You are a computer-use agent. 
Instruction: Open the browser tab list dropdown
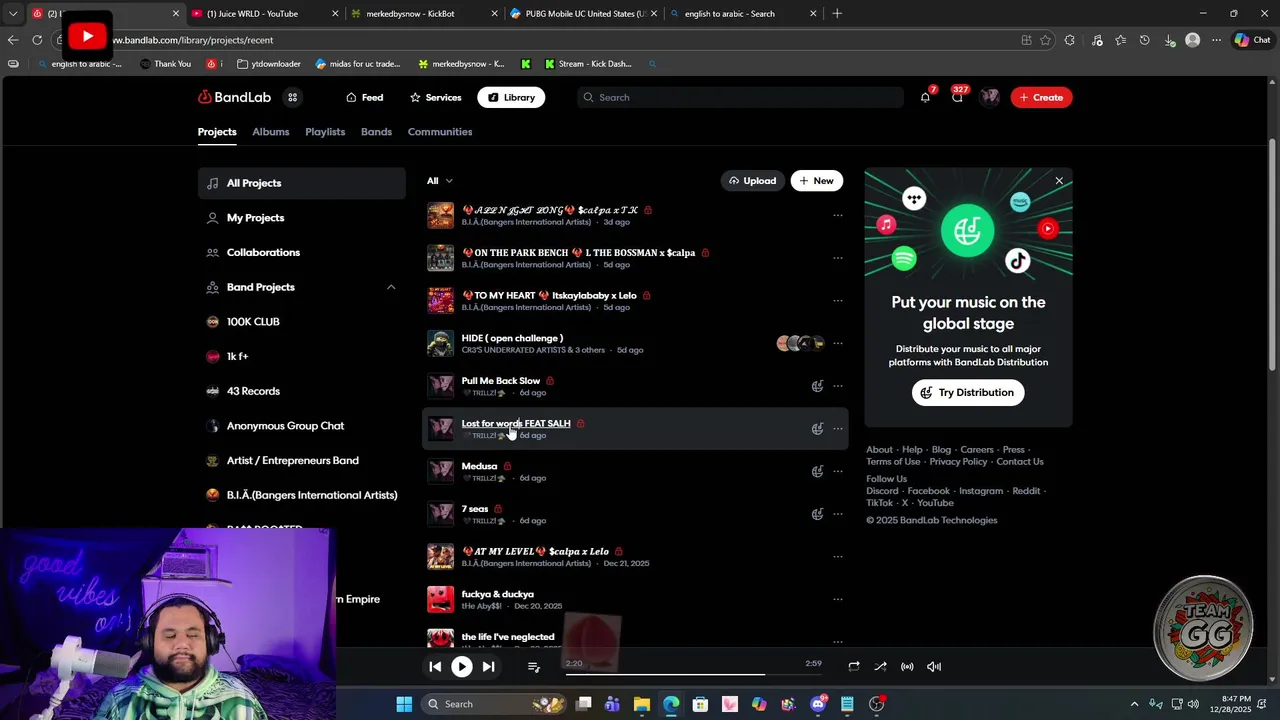(x=13, y=14)
